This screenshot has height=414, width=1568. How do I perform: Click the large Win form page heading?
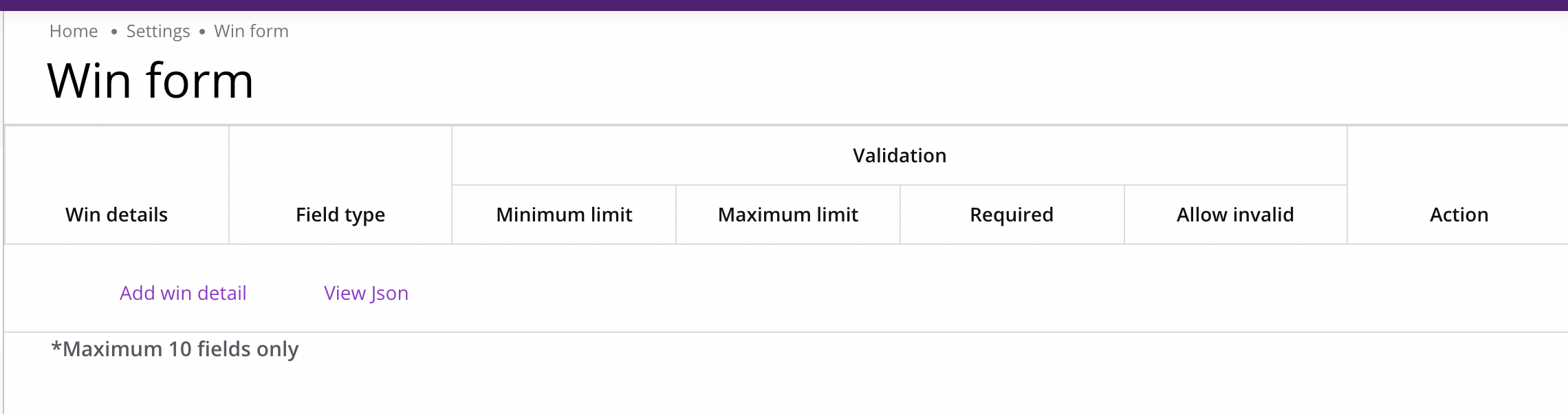pos(151,81)
